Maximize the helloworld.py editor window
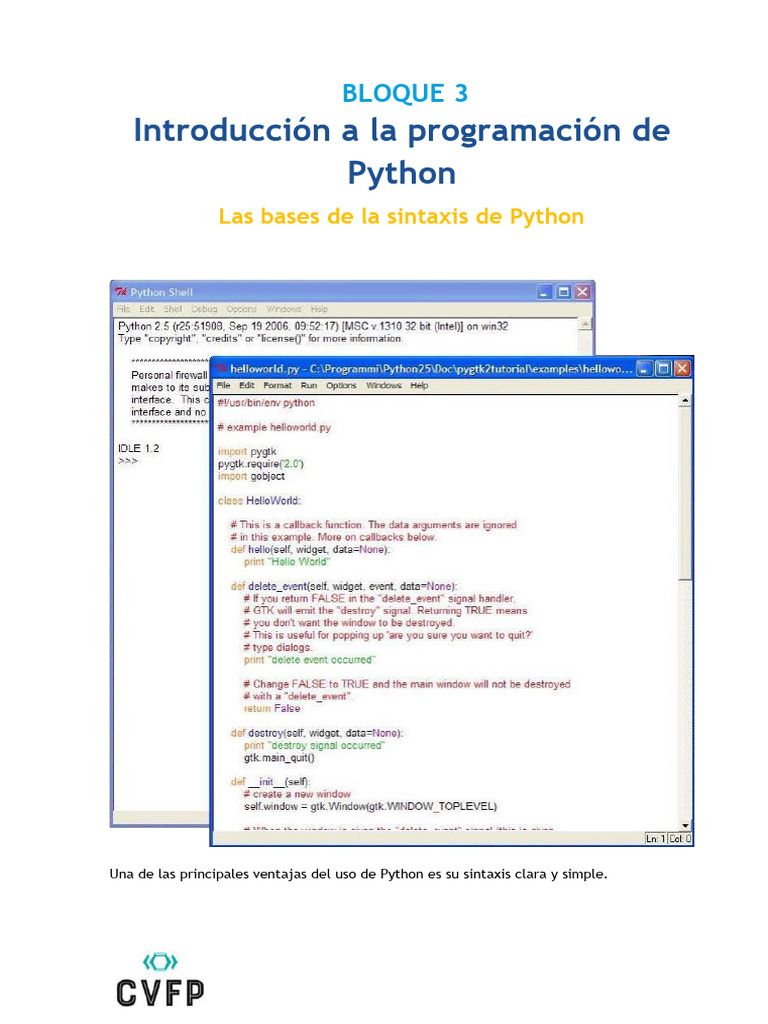 tap(664, 369)
